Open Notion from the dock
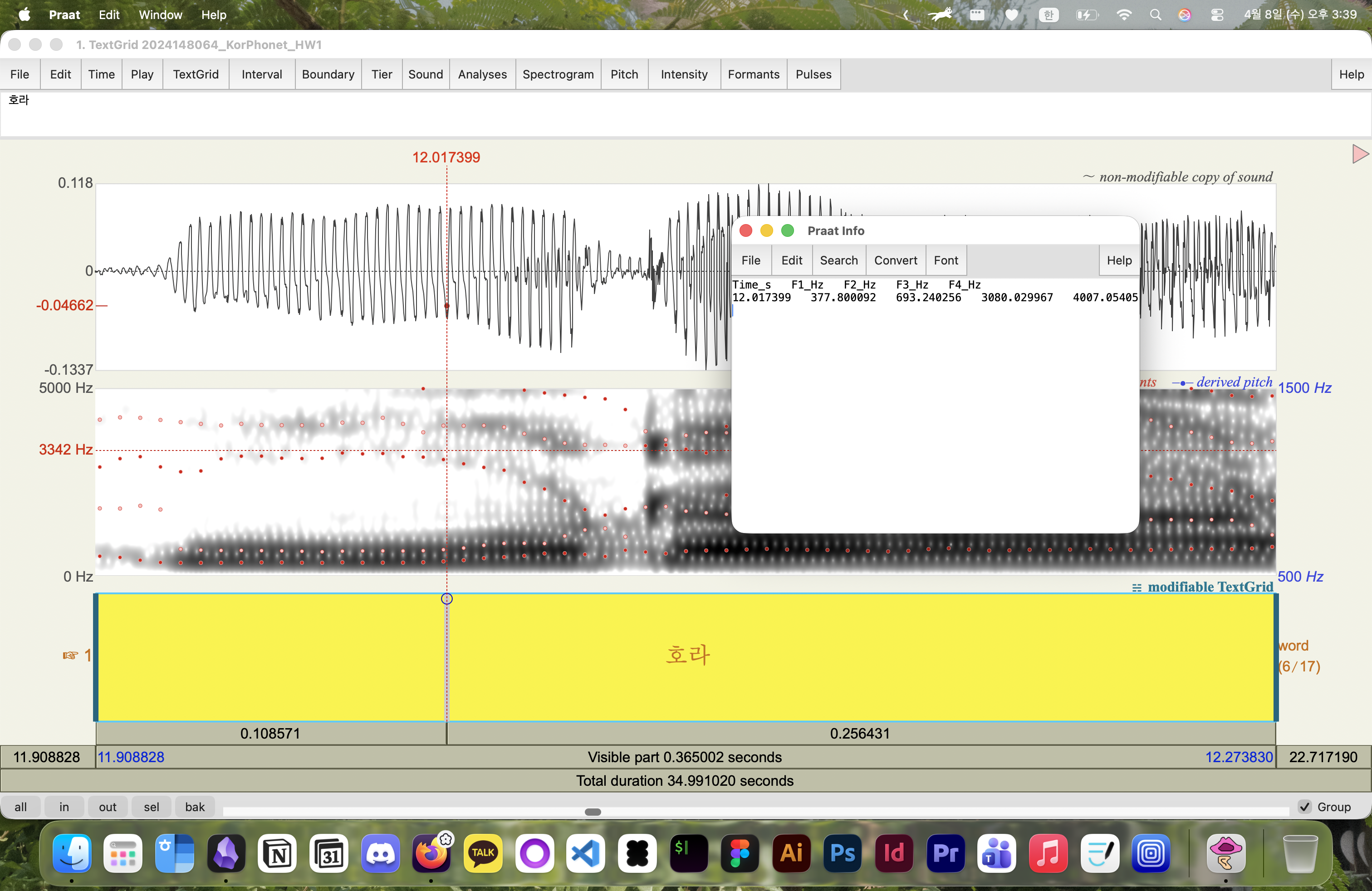Viewport: 1372px width, 891px height. 277,853
